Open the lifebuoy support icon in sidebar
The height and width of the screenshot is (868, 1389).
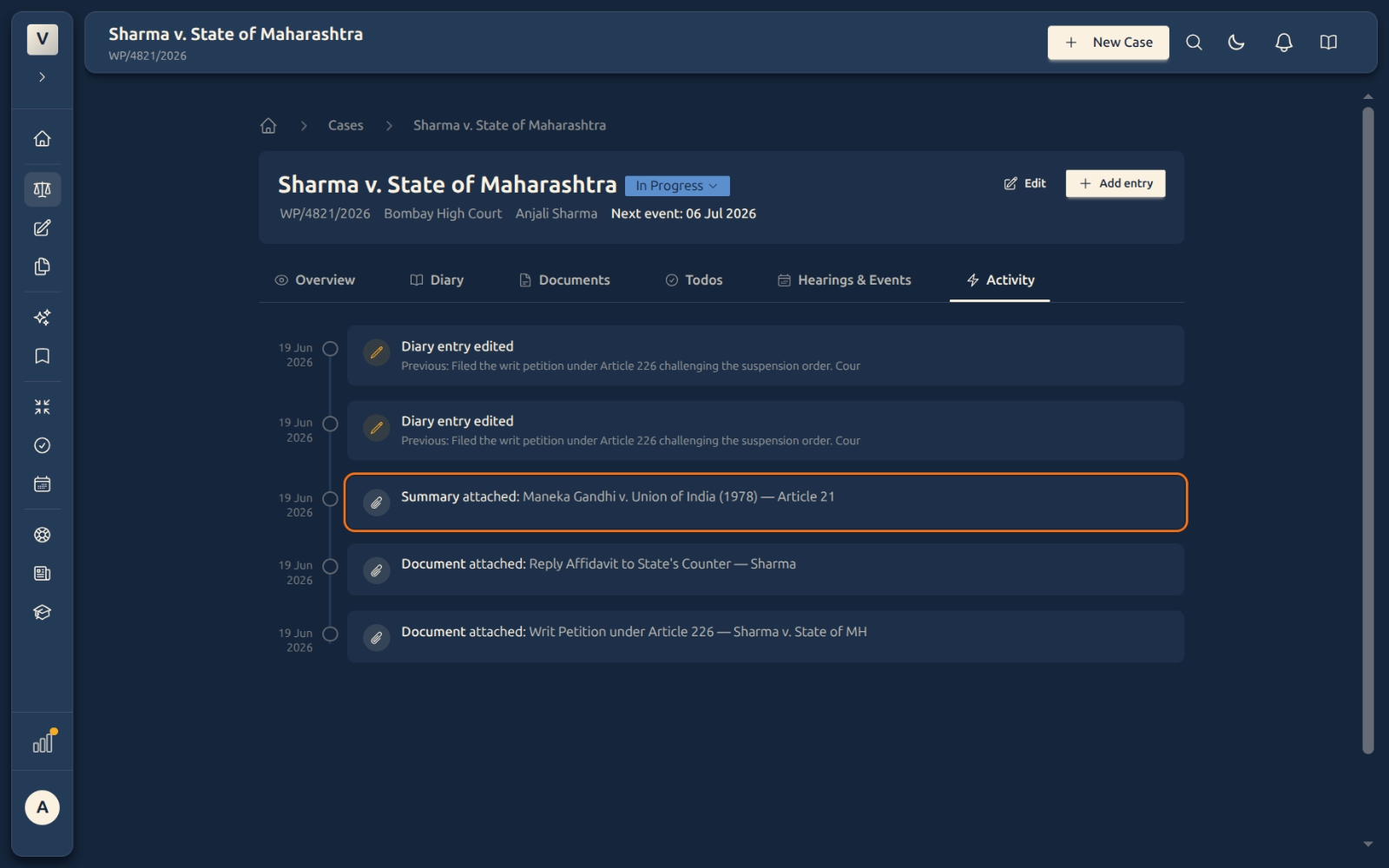tap(42, 535)
